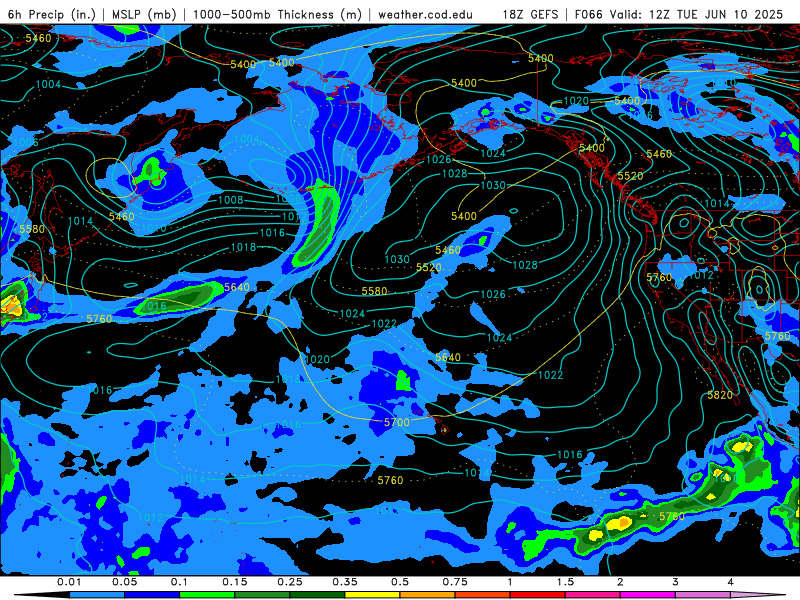Click the legend value label '3'
Image resolution: width=800 pixels, height=600 pixels.
tap(676, 582)
